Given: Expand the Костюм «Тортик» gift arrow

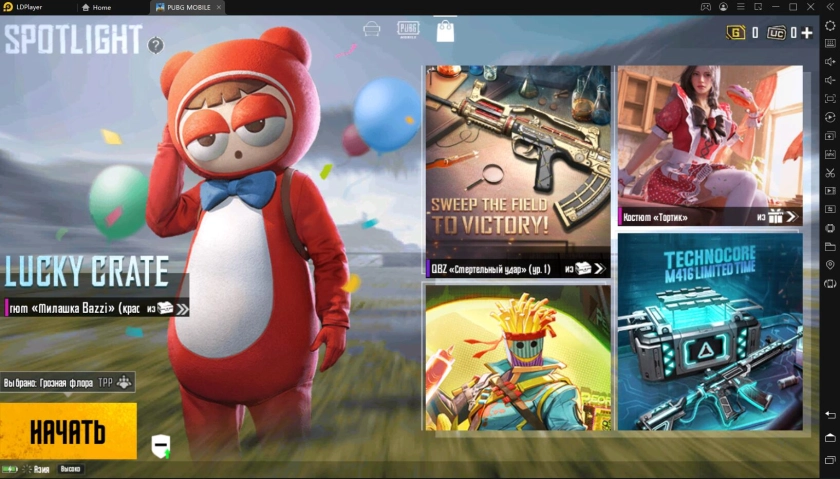Looking at the screenshot, I should click(791, 216).
